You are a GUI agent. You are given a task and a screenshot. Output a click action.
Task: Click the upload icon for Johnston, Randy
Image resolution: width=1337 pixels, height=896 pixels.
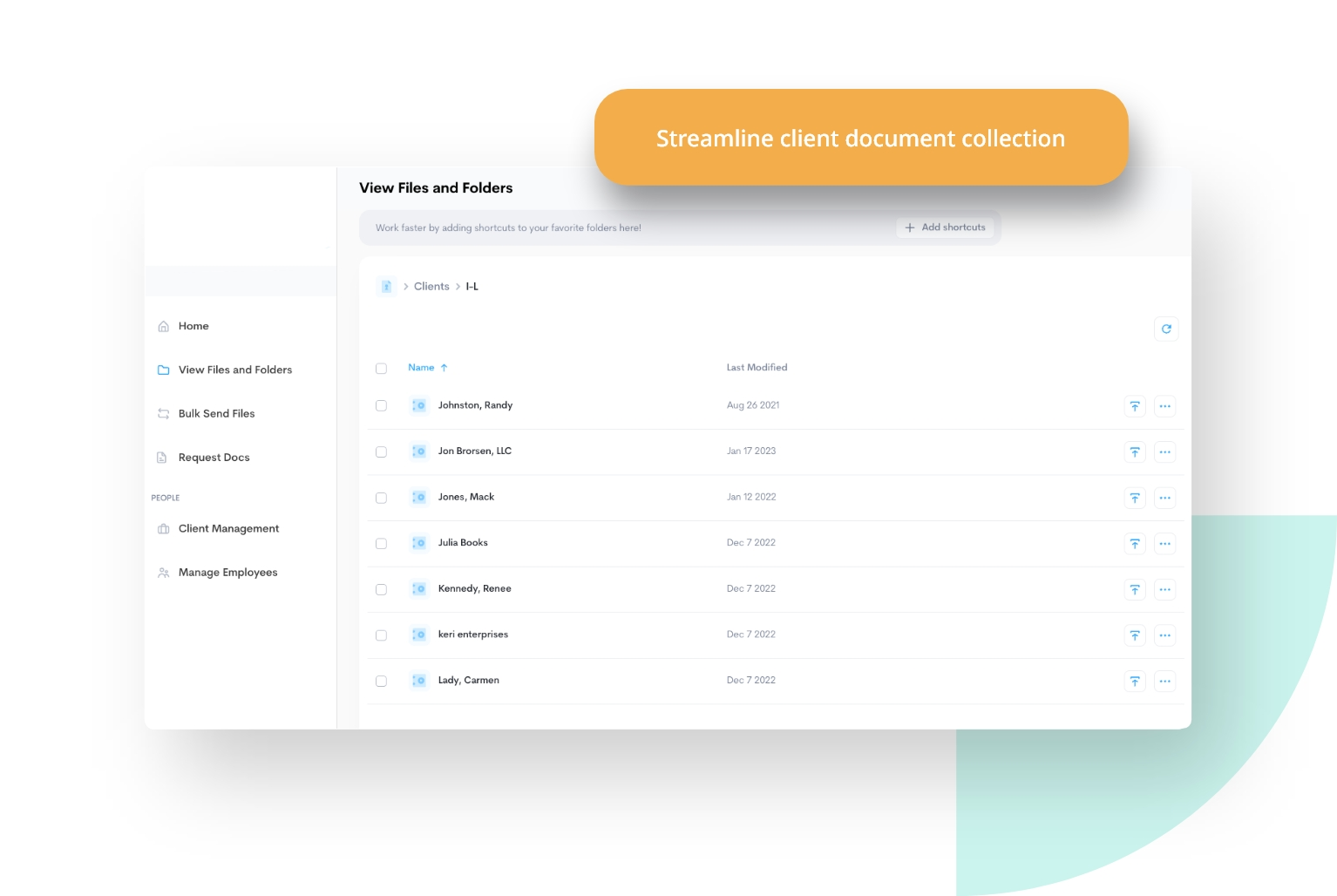(1135, 406)
